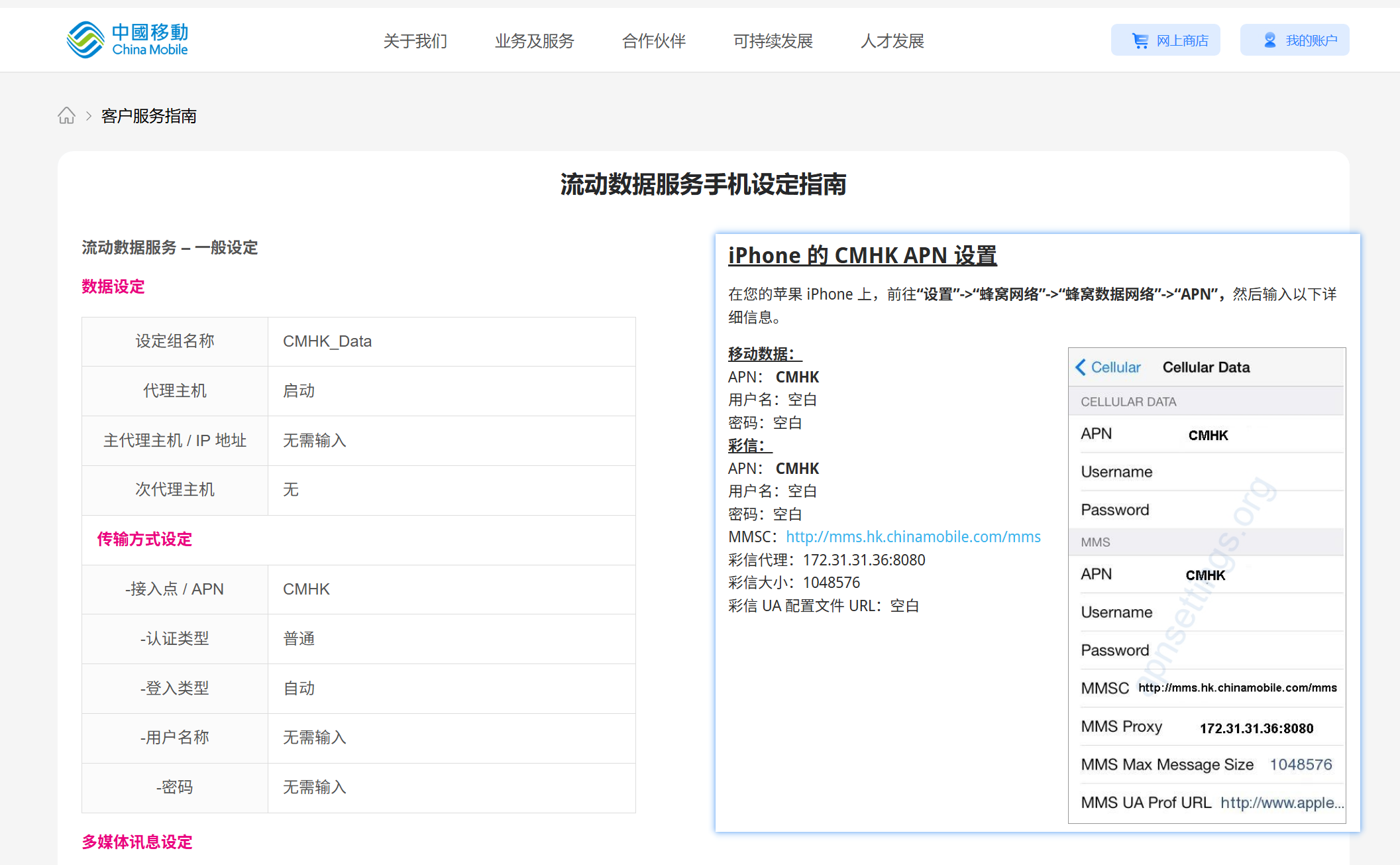Screen dimensions: 1400x865
Task: Open the 合作伙伴 menu
Action: (653, 41)
